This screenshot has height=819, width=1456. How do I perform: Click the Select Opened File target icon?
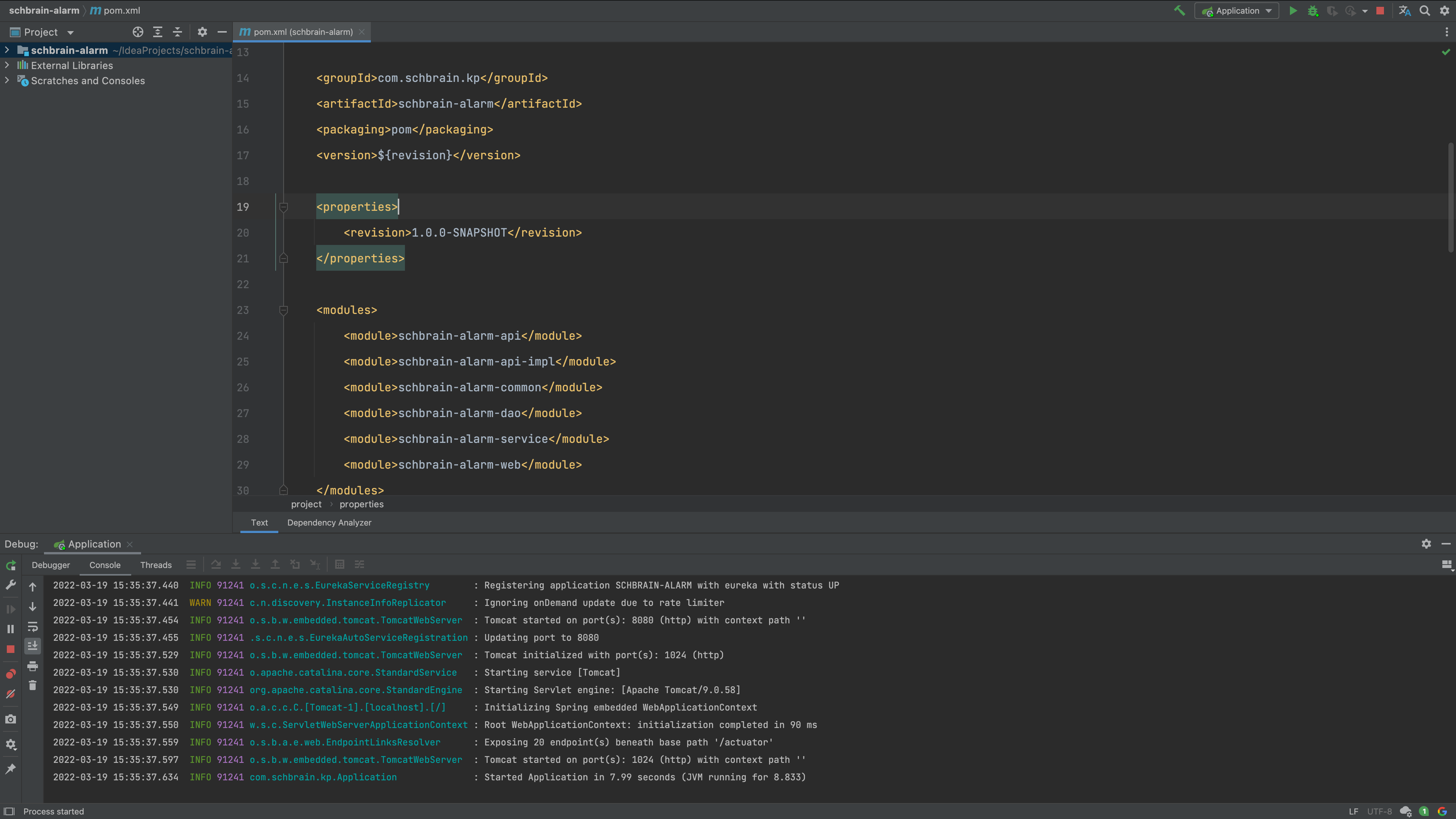pyautogui.click(x=138, y=32)
